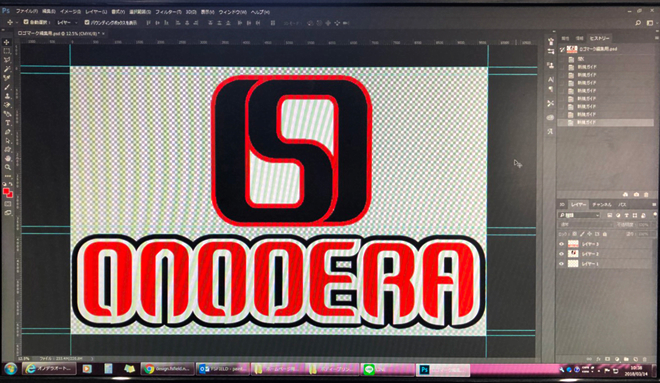This screenshot has height=383, width=660.
Task: Select the Rectangular Marquee tool
Action: tap(7, 51)
